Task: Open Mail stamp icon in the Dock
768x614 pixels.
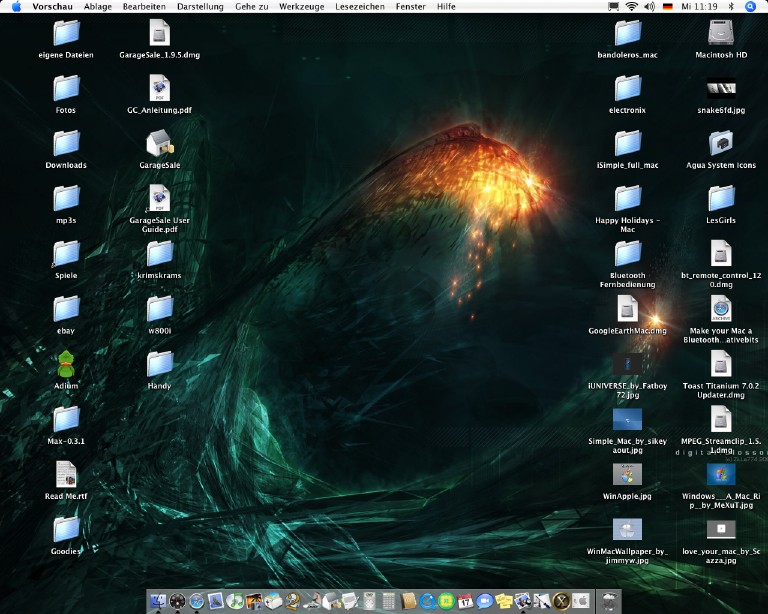Action: (216, 601)
